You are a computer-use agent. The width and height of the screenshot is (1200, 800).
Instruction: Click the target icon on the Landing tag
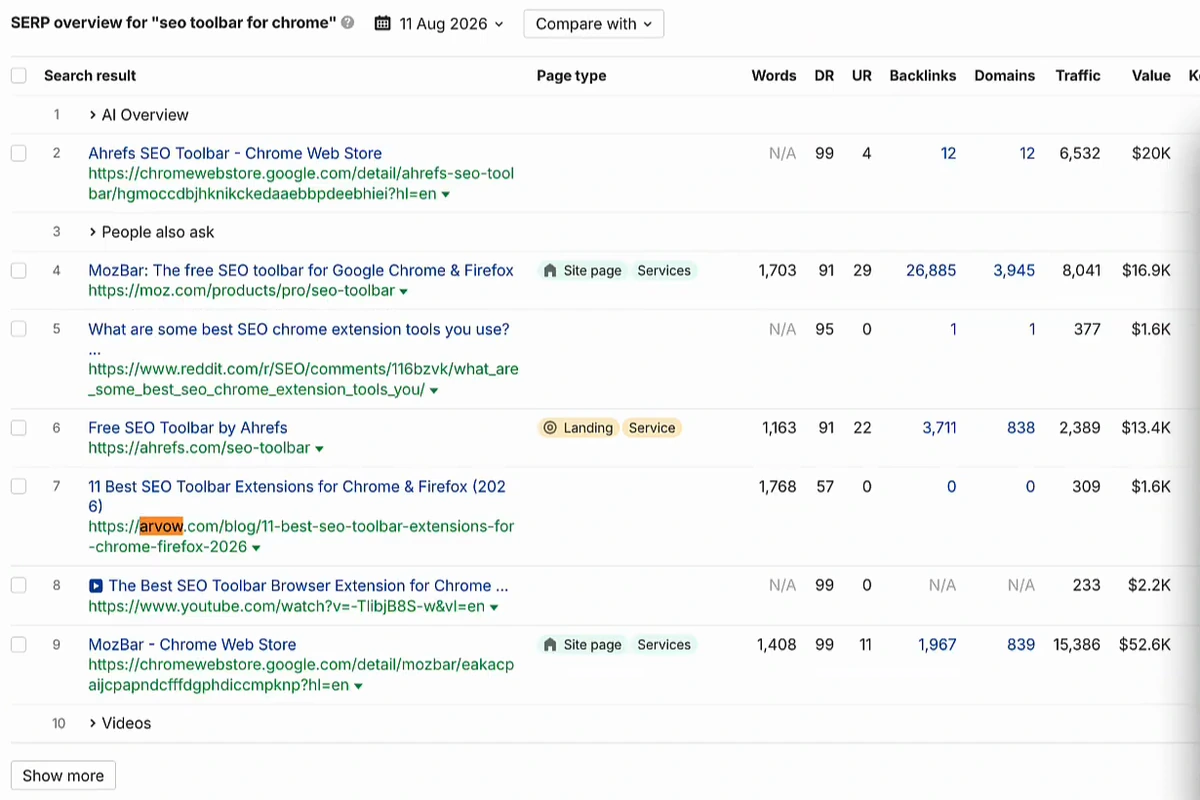click(x=549, y=428)
